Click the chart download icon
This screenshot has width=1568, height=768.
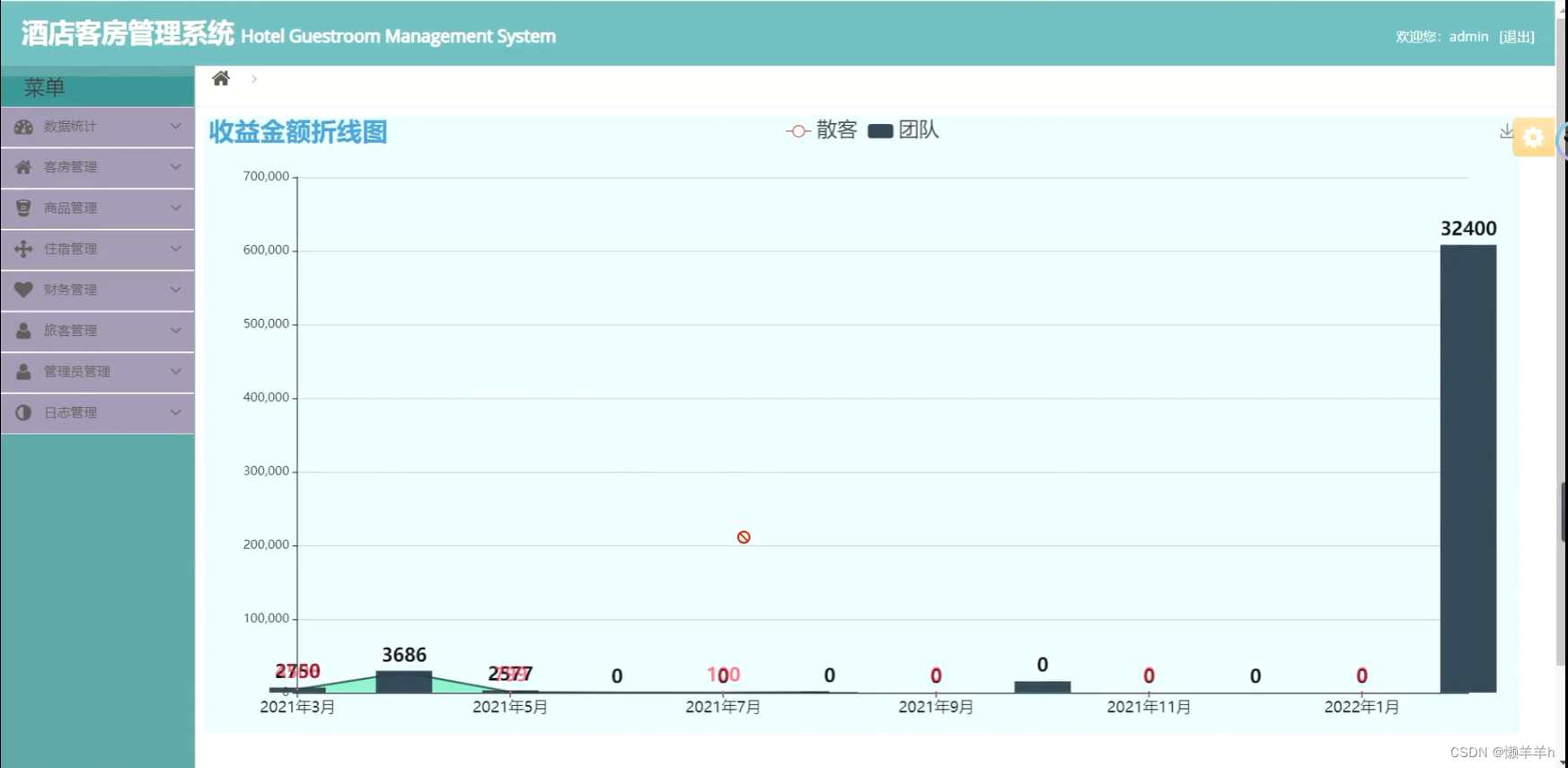pos(1506,132)
